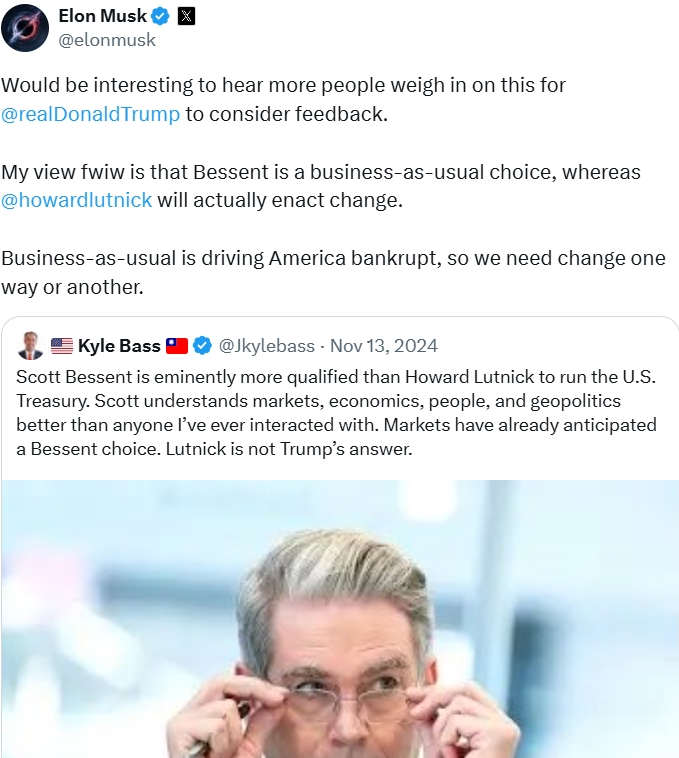This screenshot has width=679, height=758.
Task: Click Elon Musk's blue verified badge
Action: 160,16
